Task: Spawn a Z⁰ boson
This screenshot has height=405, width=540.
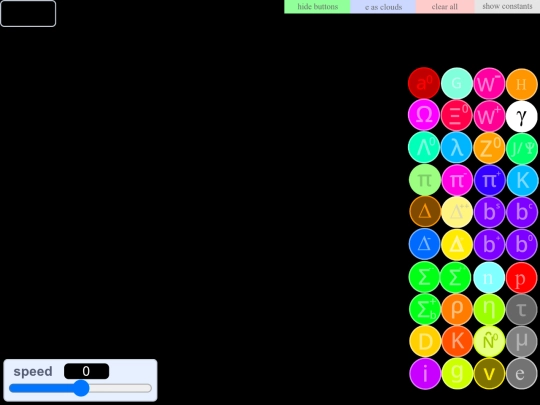Action: pos(489,148)
